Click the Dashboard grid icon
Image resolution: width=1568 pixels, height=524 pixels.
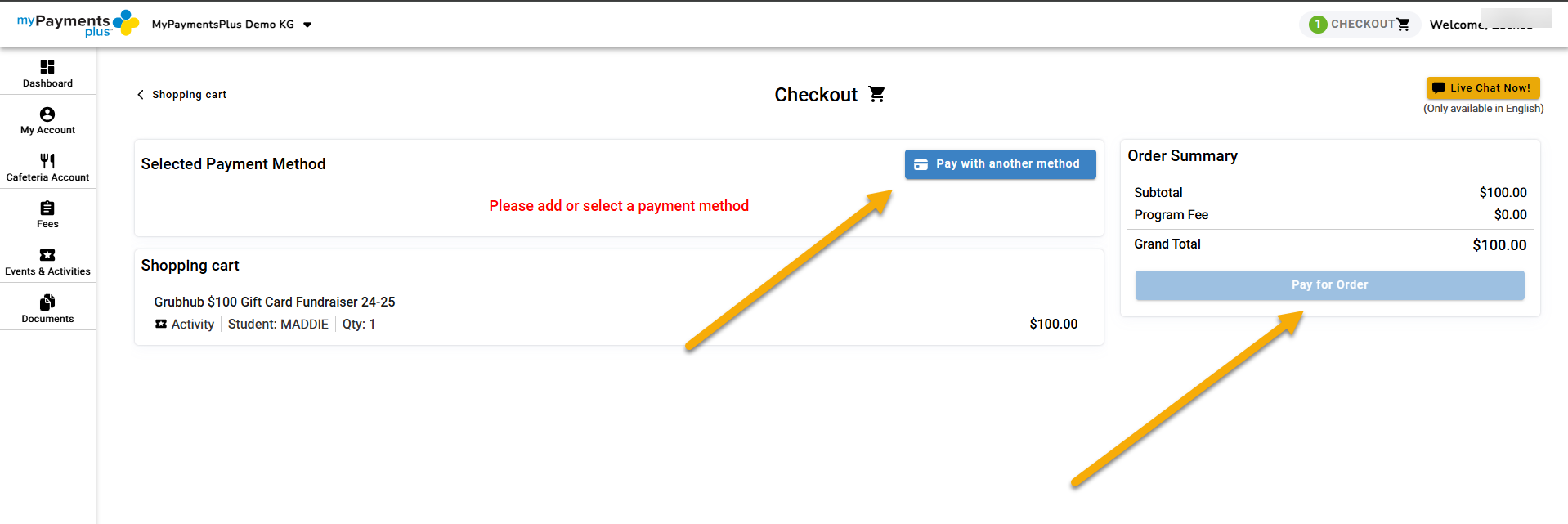[47, 67]
